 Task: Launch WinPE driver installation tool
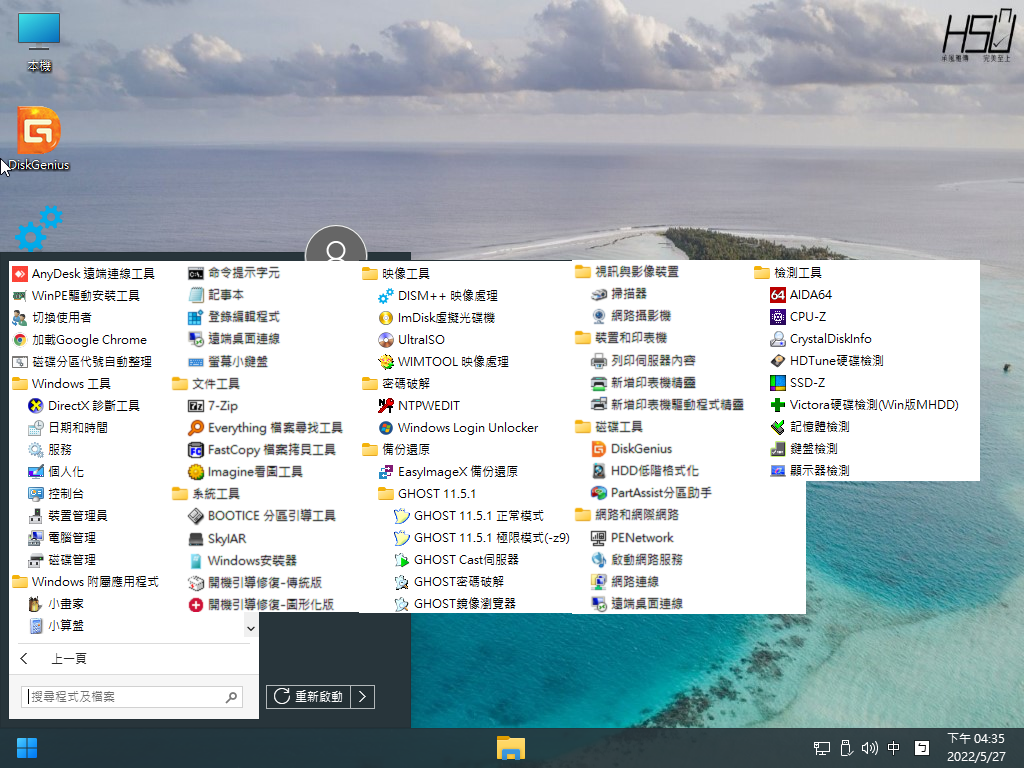[x=76, y=296]
